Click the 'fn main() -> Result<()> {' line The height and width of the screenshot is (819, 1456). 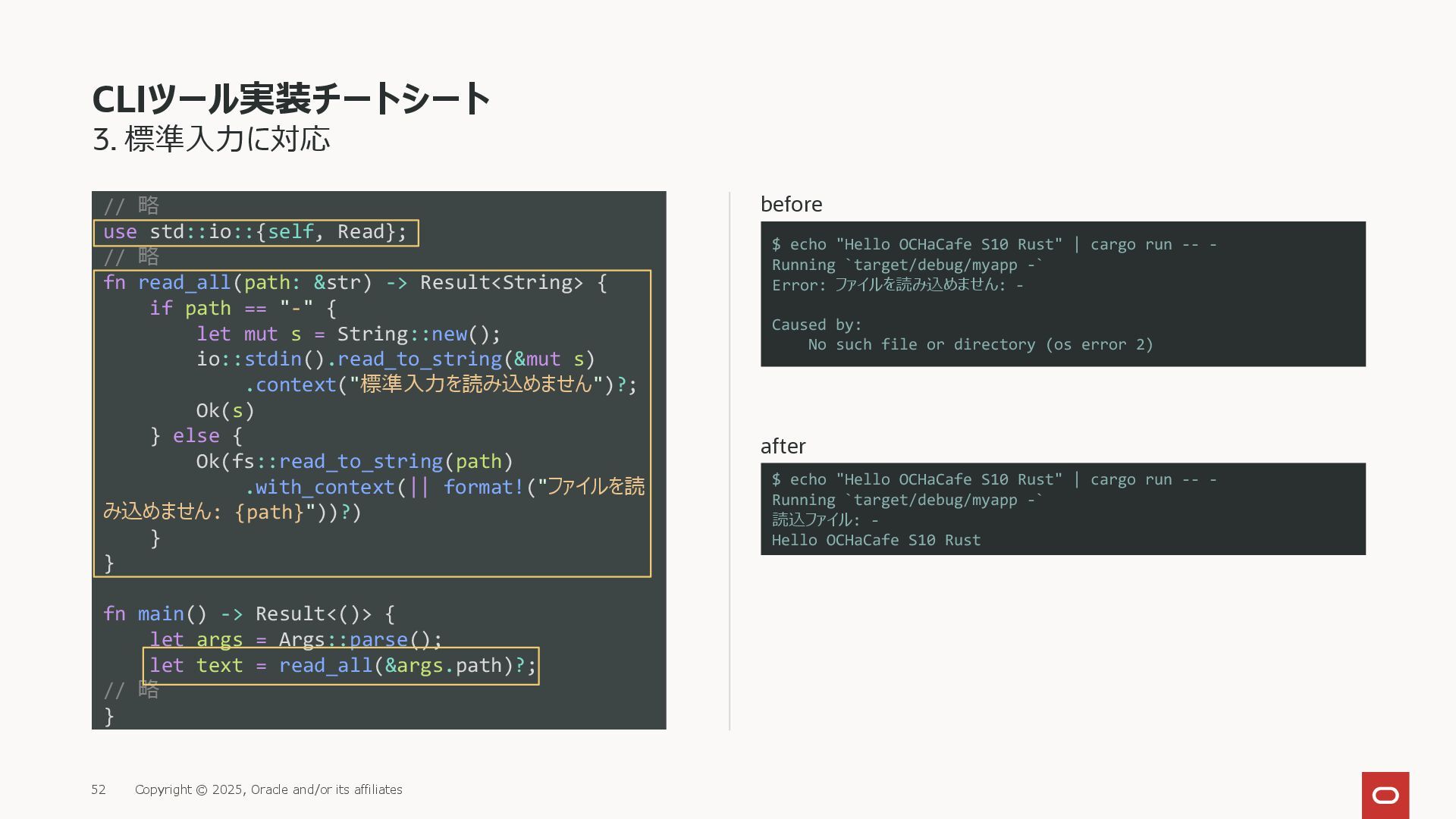pyautogui.click(x=249, y=613)
